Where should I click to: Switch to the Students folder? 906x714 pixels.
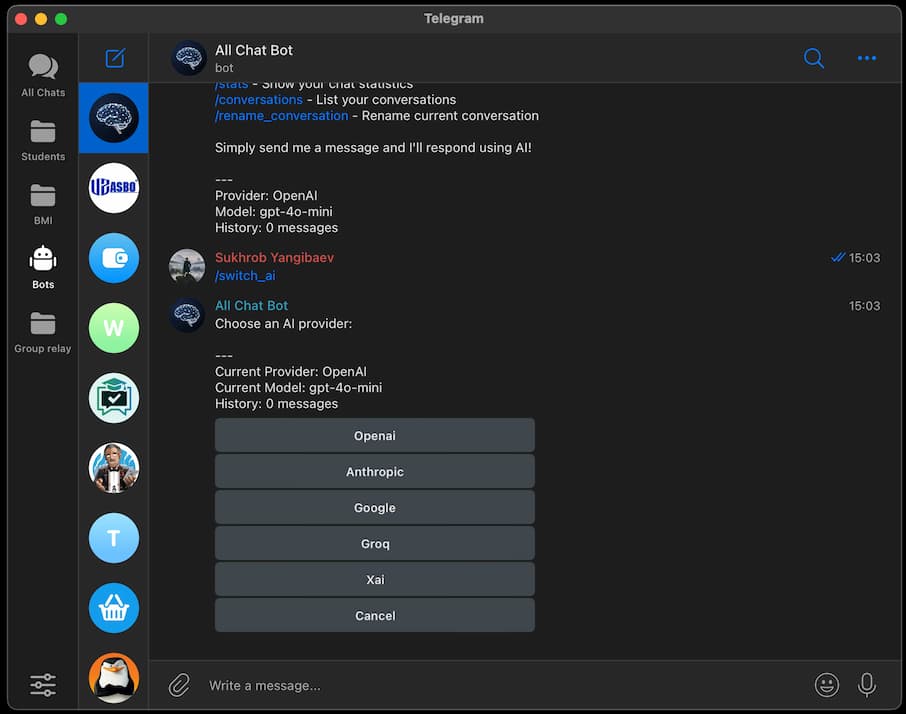pyautogui.click(x=43, y=140)
